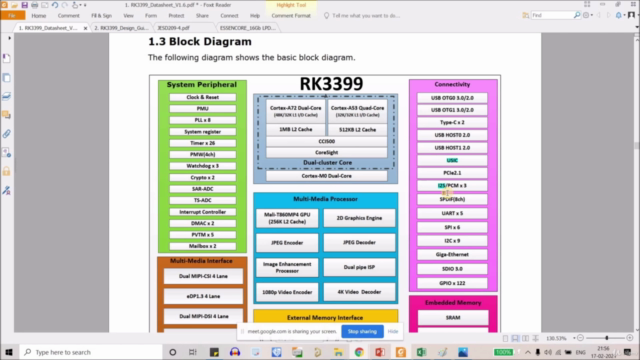Screen dimensions: 640x360
Task: Click the highlighted USIC text in diagram
Action: pos(452,160)
